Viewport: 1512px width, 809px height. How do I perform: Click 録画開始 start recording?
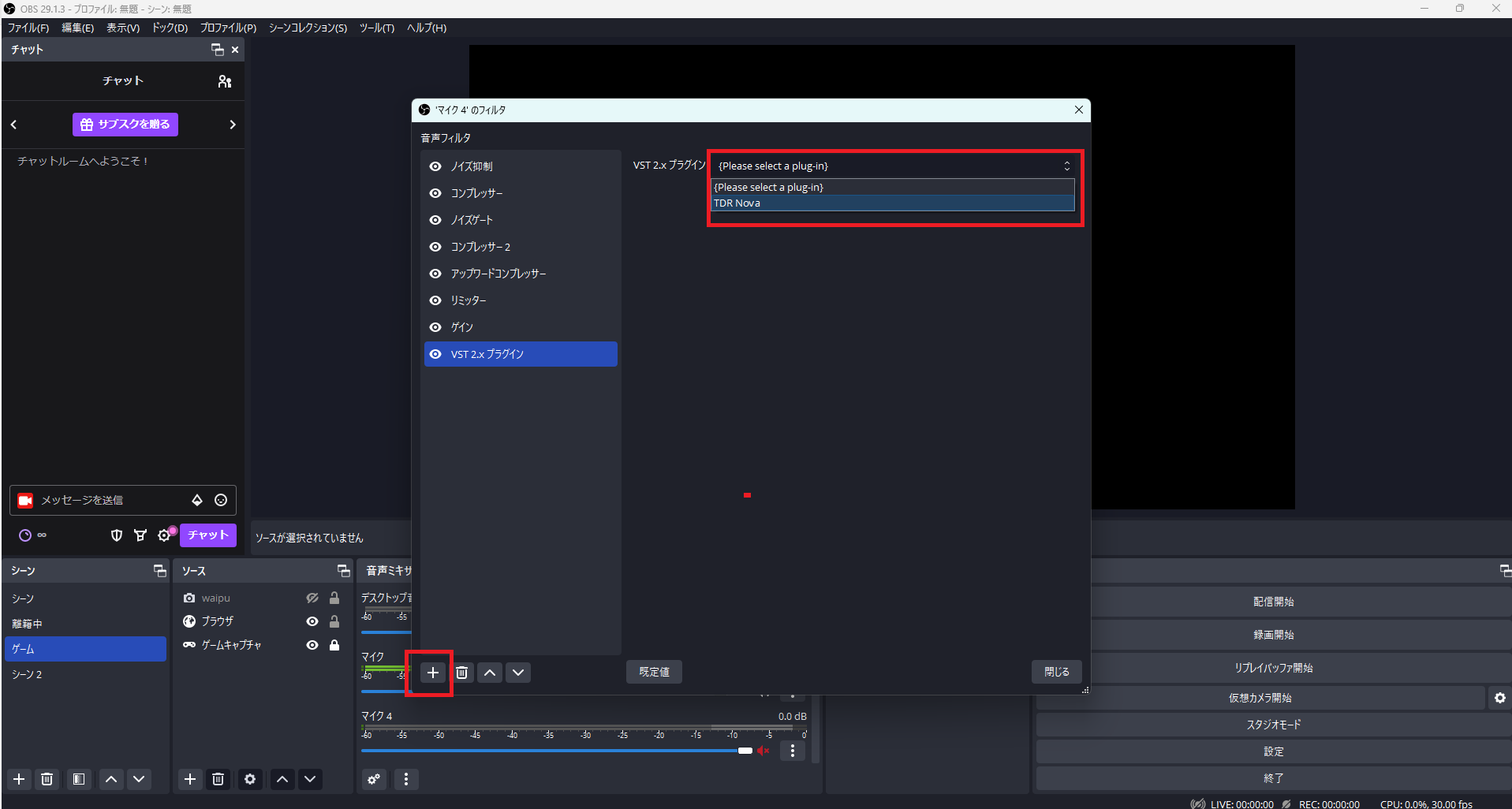[1273, 635]
